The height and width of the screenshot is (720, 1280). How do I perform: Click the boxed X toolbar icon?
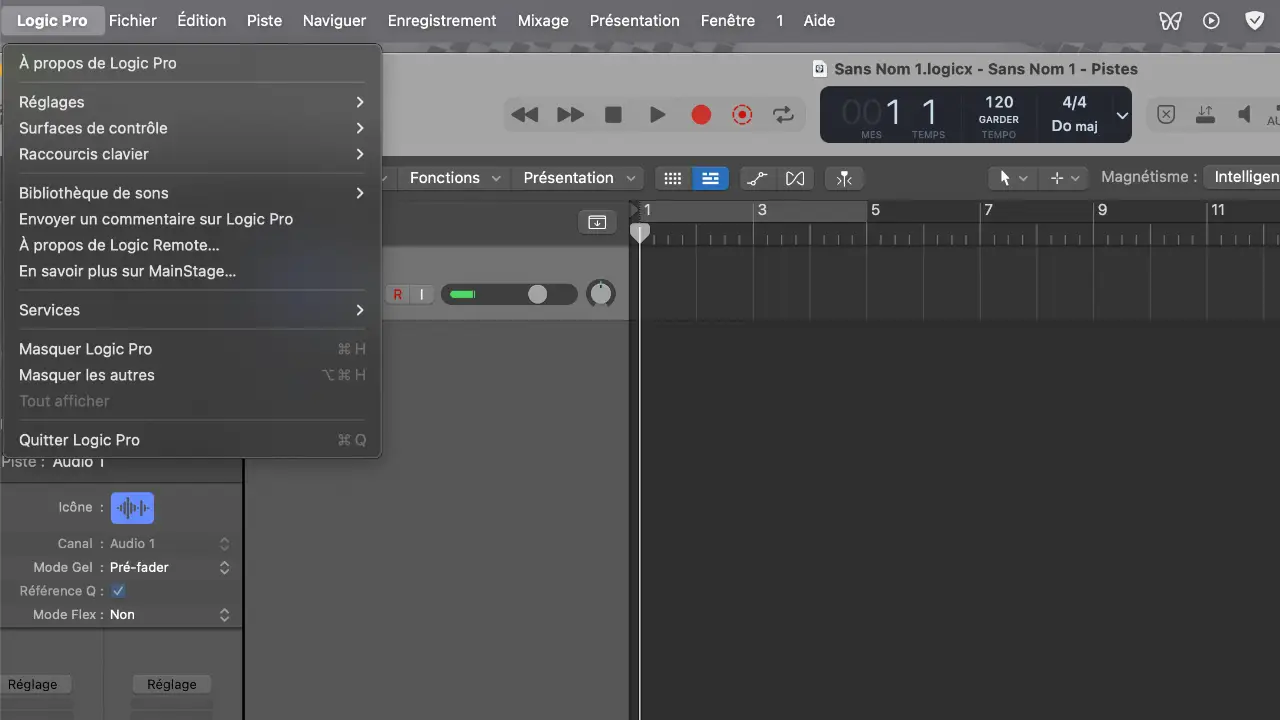click(x=1166, y=115)
